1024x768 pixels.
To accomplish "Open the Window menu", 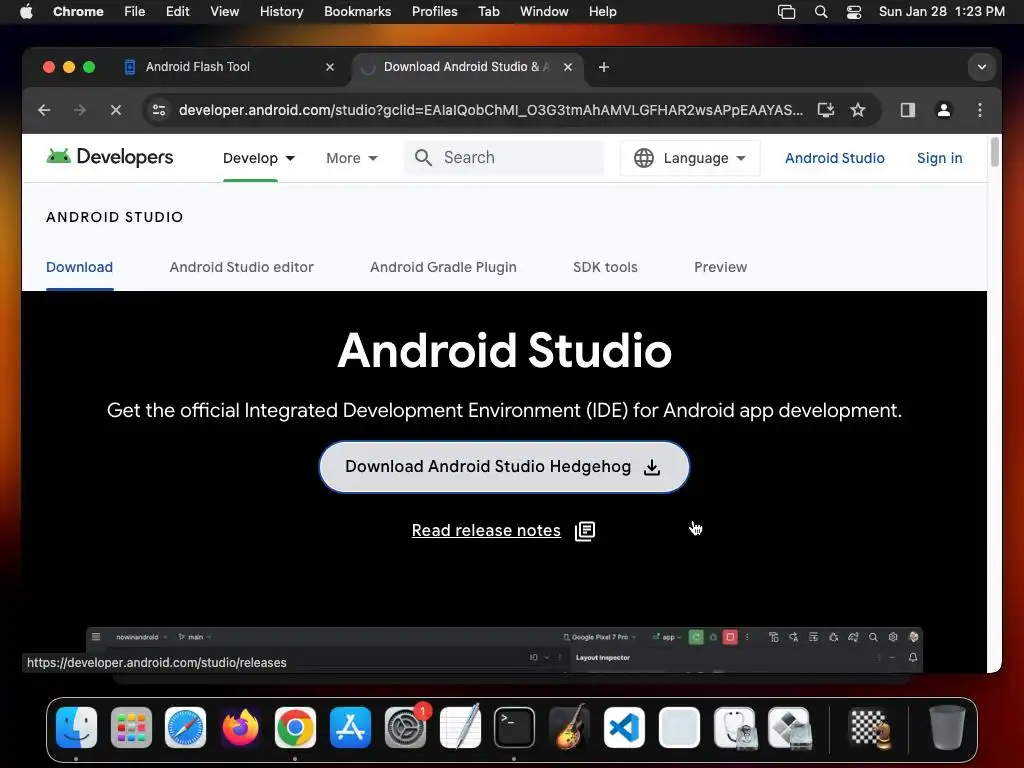I will click(544, 12).
